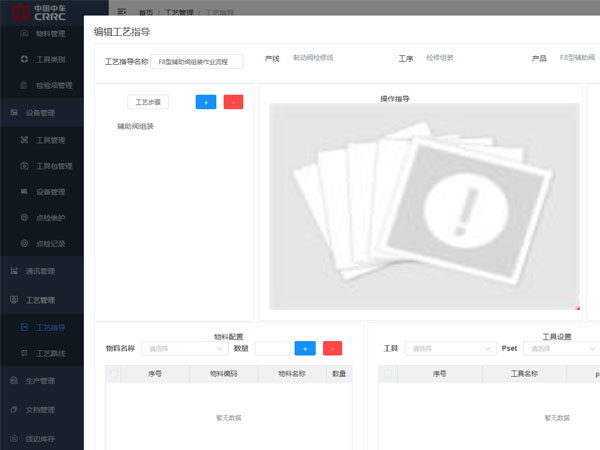The height and width of the screenshot is (450, 600).
Task: Click the 工艺步骤 button
Action: point(148,102)
